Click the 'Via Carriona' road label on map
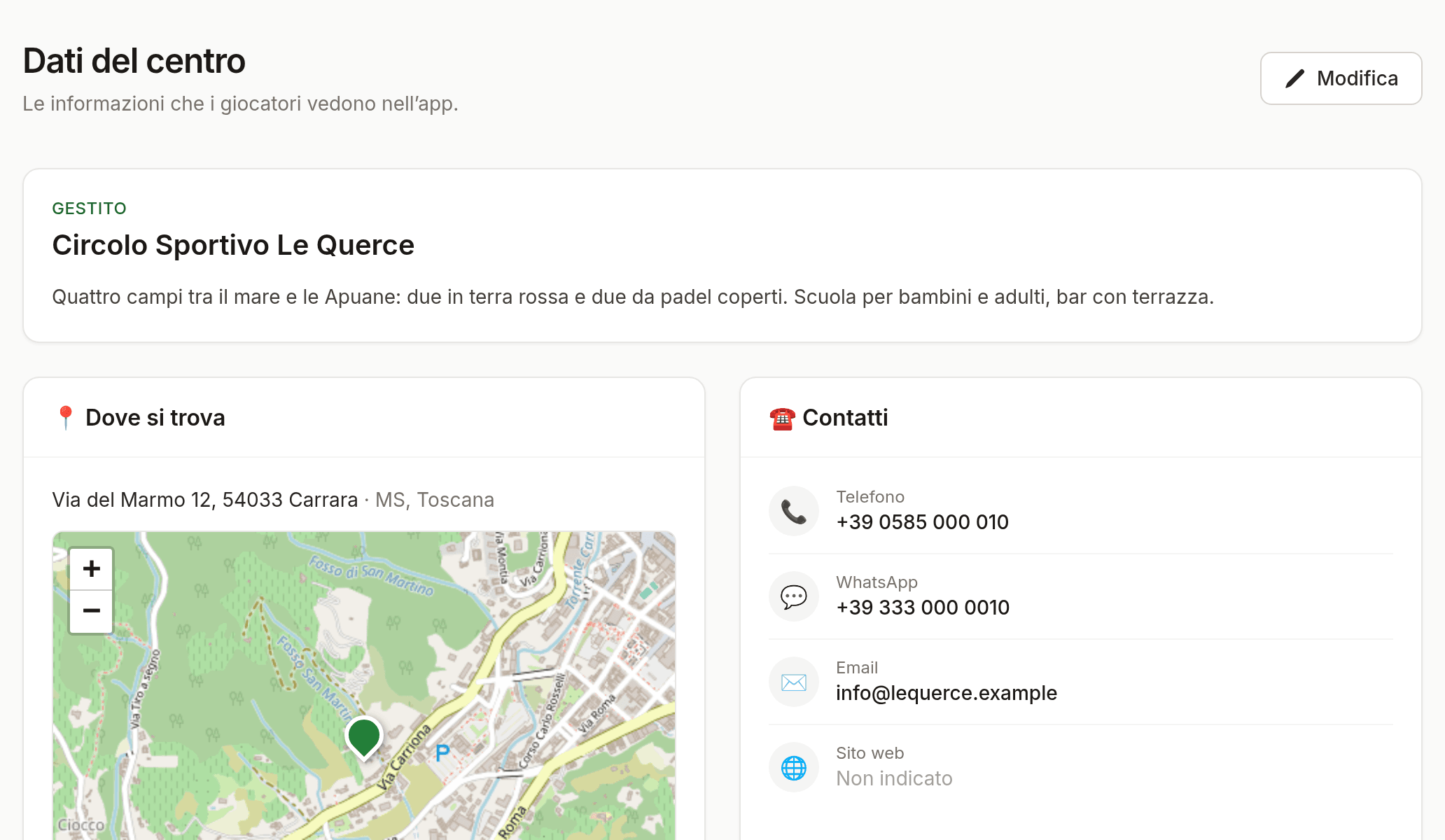This screenshot has width=1445, height=840. click(x=405, y=758)
